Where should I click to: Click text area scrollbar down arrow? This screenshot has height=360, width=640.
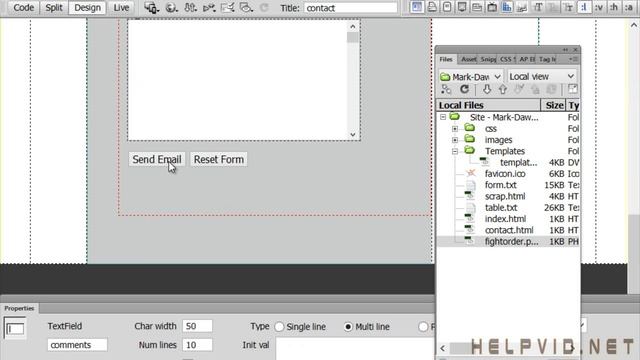(353, 134)
